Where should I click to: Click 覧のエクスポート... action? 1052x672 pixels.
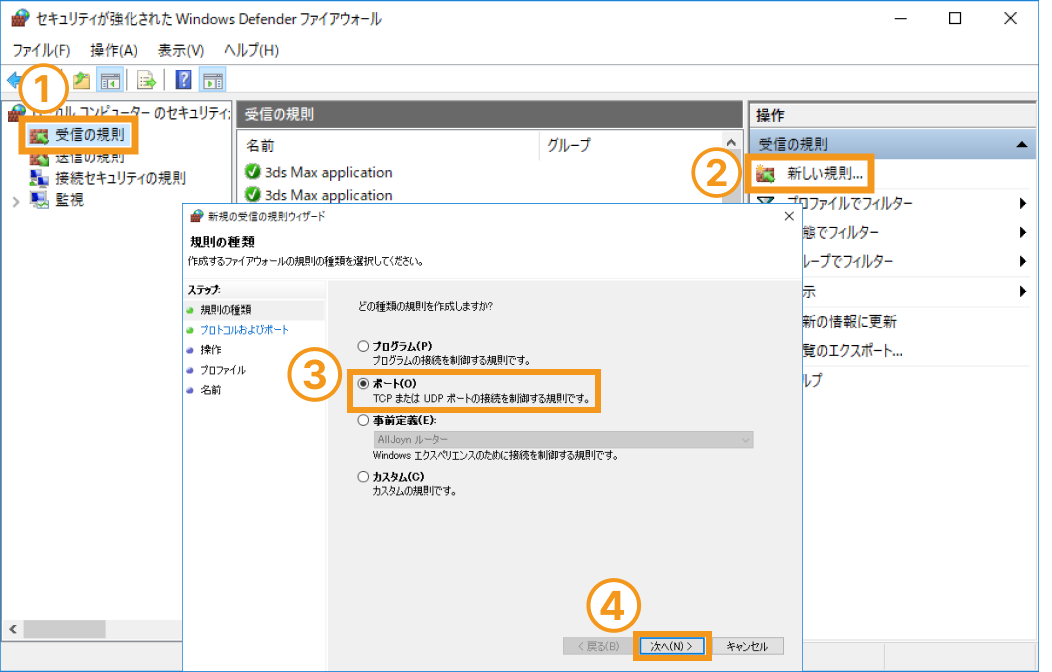[852, 351]
